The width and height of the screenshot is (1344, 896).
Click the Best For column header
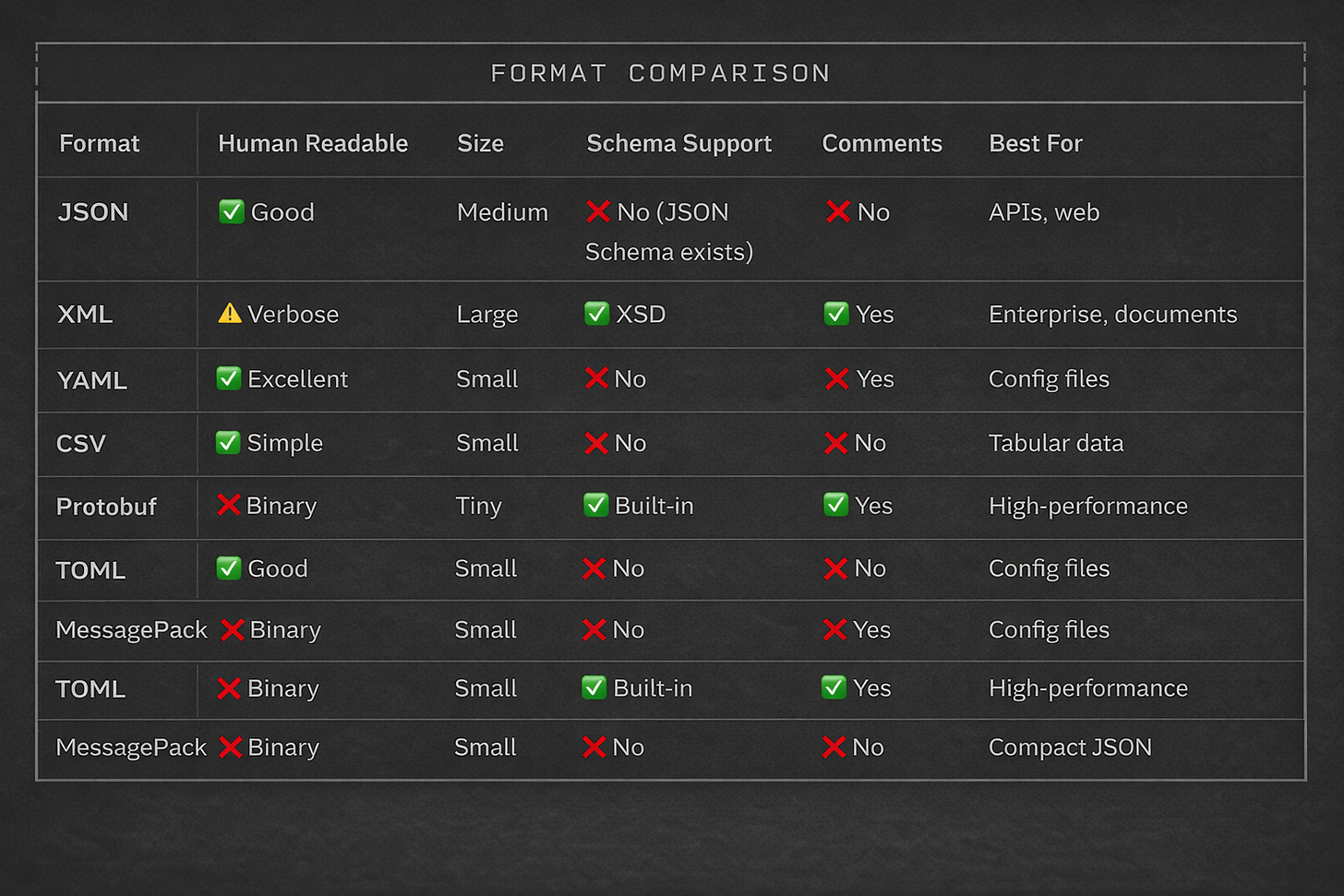(x=1035, y=143)
